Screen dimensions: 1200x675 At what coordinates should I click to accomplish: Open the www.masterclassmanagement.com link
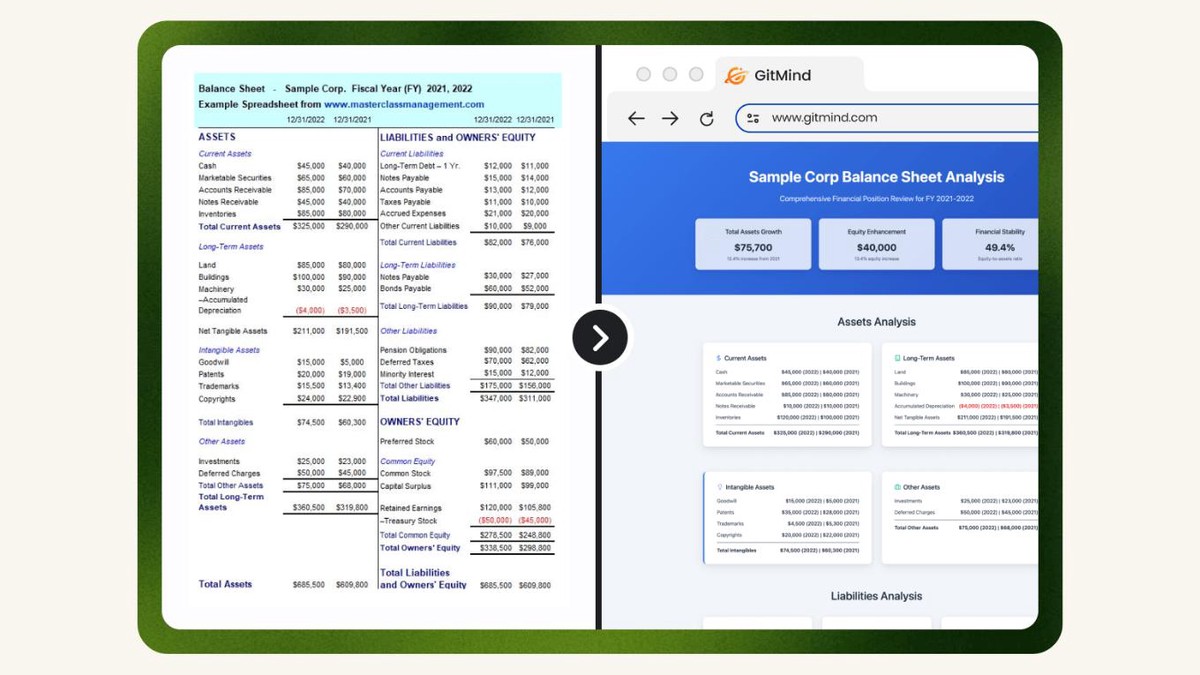(x=403, y=104)
